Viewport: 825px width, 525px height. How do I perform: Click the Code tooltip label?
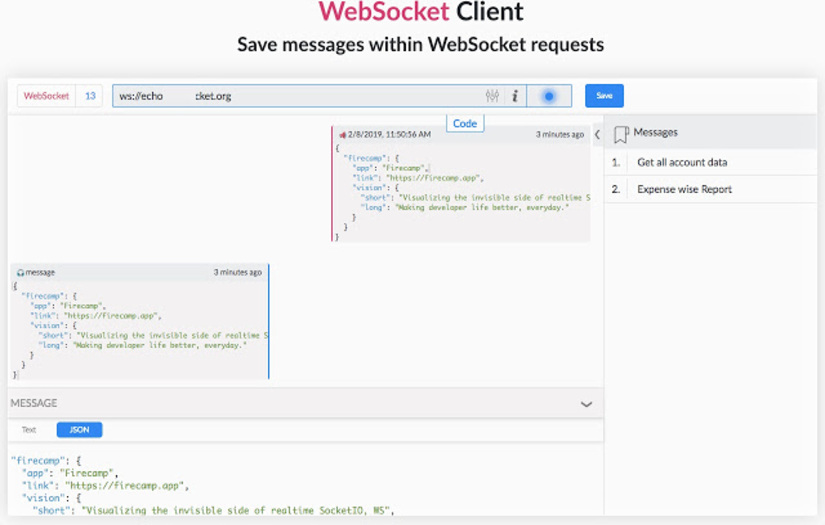coord(465,123)
